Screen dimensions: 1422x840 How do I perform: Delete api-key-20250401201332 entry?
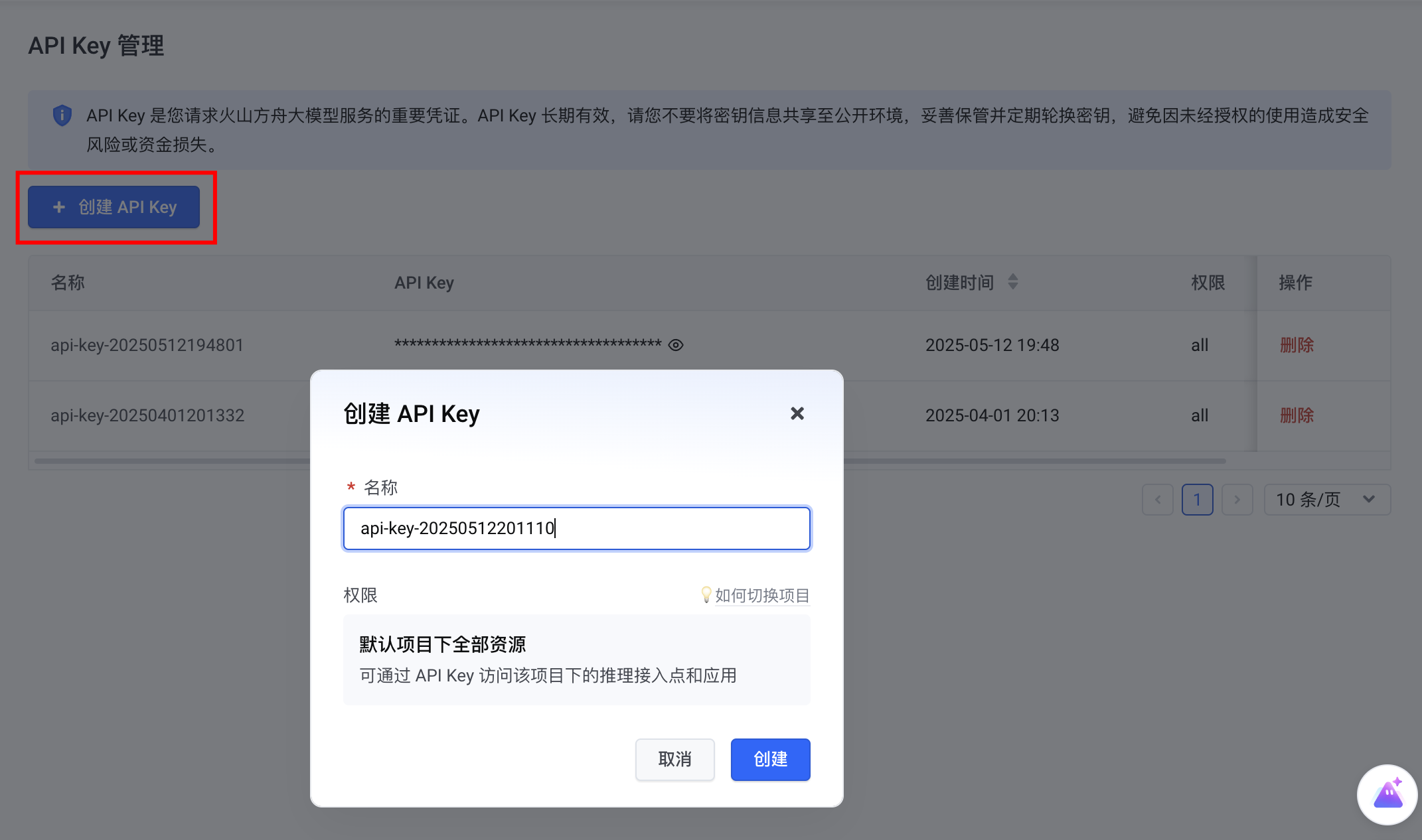1297,415
